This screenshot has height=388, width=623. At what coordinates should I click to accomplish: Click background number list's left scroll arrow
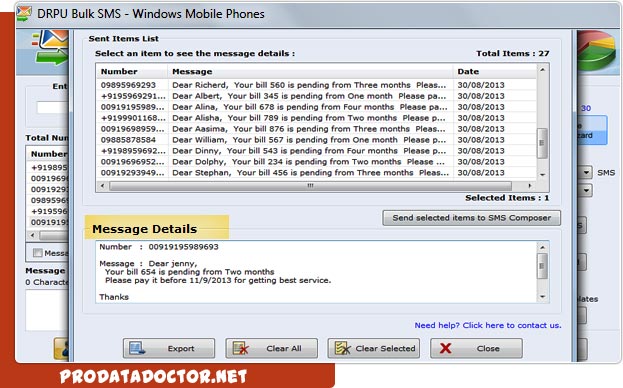tap(33, 235)
